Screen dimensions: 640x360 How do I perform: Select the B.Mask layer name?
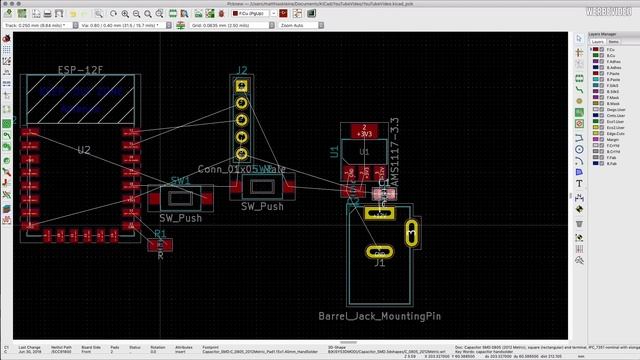point(613,104)
